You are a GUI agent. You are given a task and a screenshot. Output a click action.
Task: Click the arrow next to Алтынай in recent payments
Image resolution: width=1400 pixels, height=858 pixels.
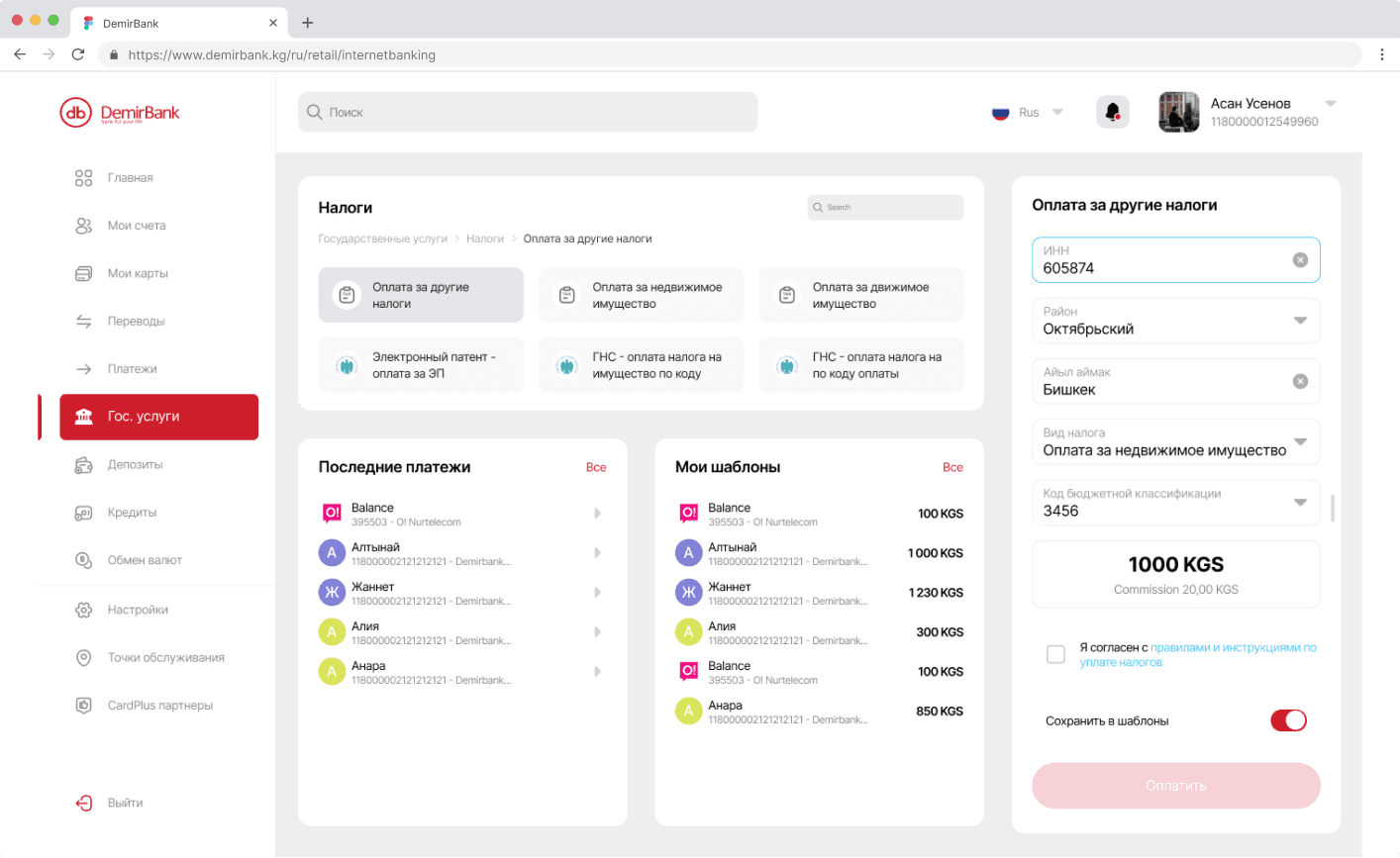[x=597, y=552]
